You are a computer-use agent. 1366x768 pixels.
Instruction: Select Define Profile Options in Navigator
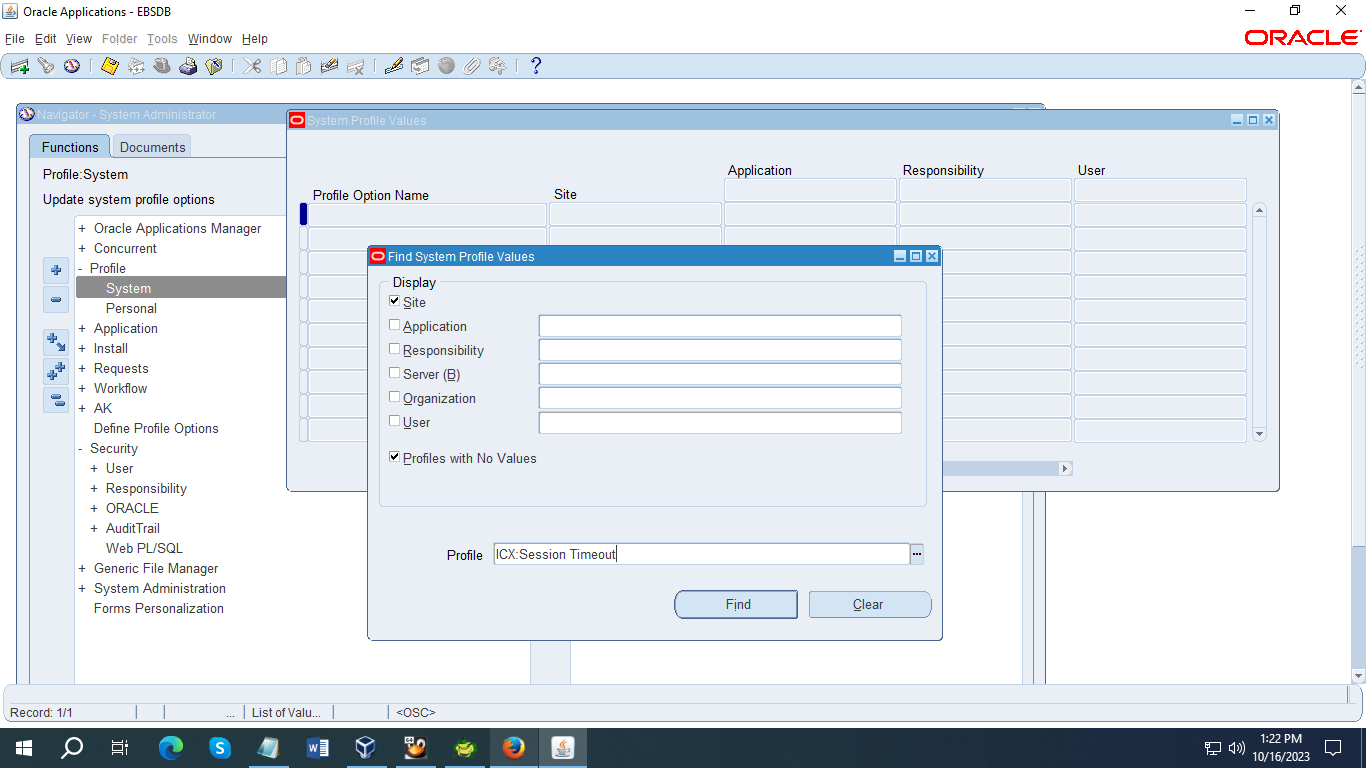click(x=156, y=428)
